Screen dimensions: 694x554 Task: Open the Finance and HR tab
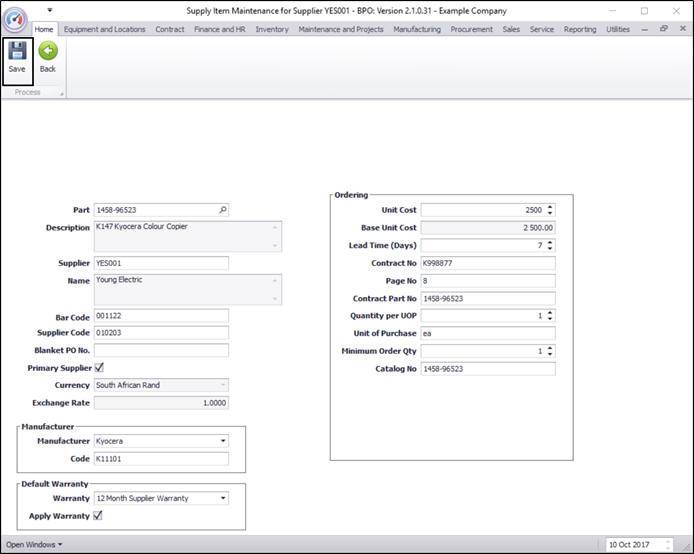pos(220,29)
